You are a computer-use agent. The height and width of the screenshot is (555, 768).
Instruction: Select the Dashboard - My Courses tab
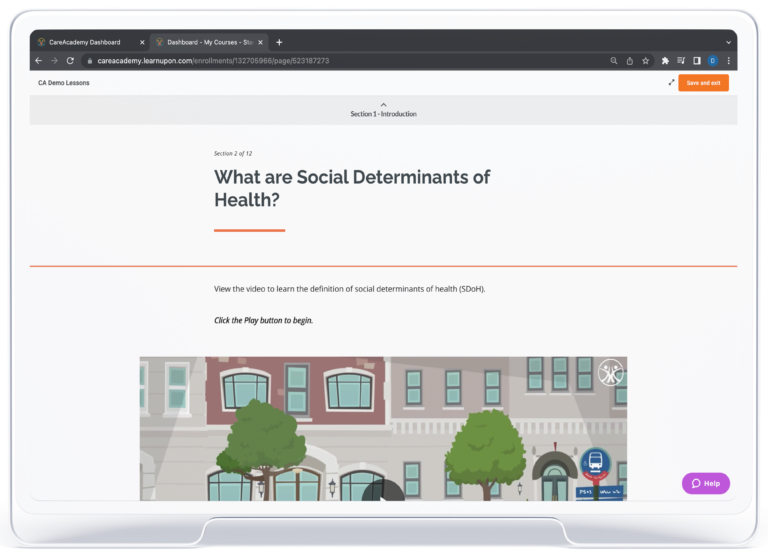point(203,42)
